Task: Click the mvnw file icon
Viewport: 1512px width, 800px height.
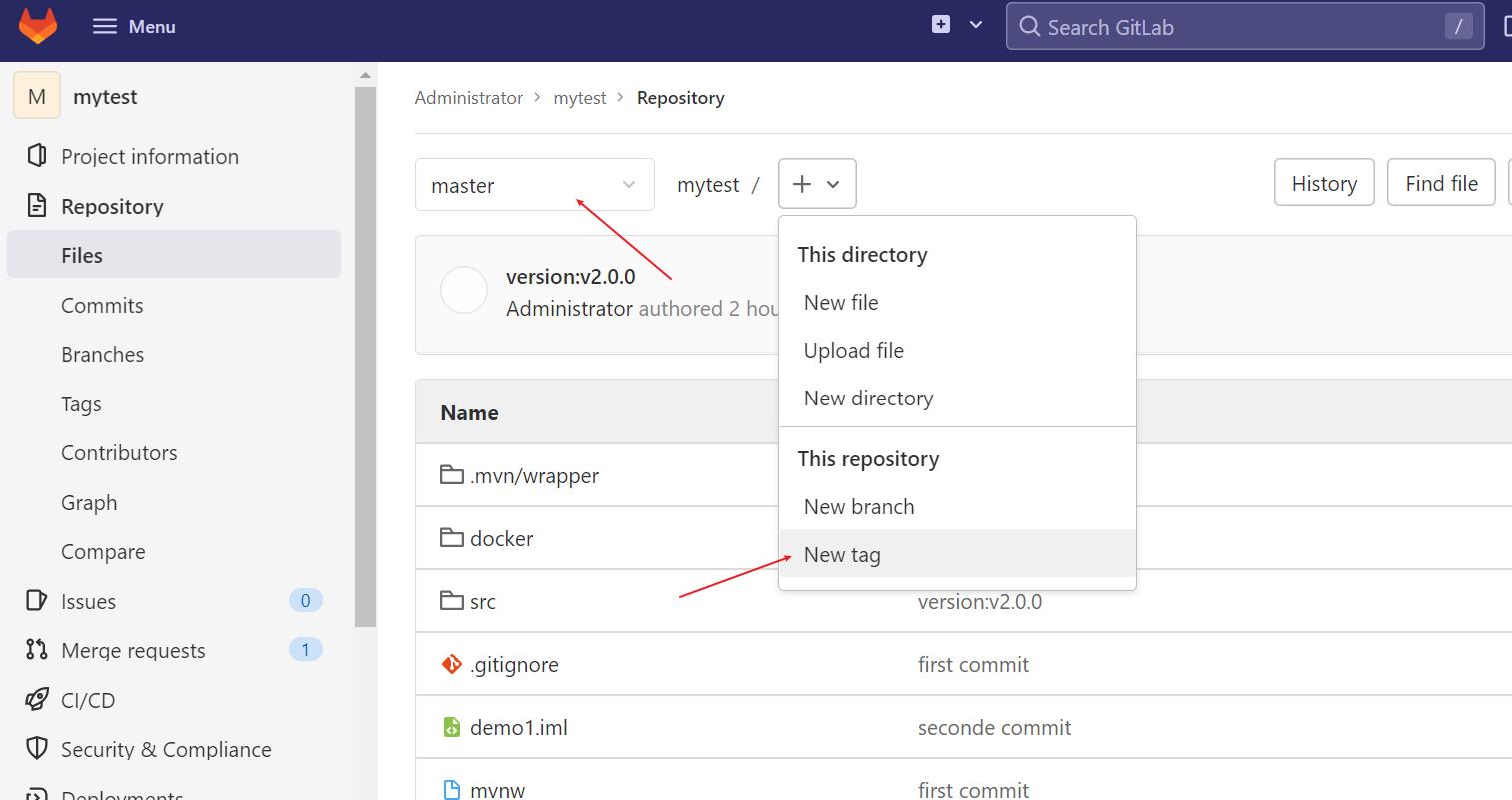Action: click(452, 789)
